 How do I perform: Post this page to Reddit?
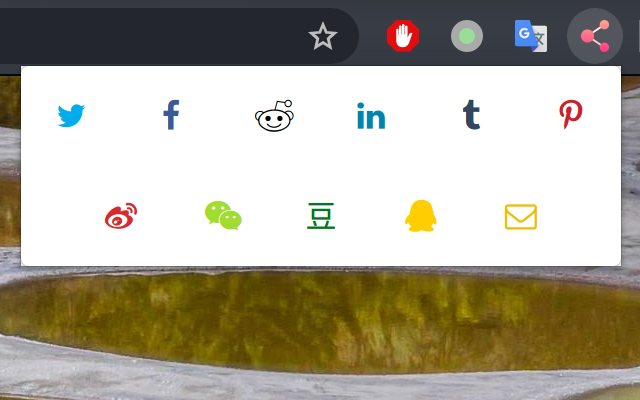coord(274,116)
